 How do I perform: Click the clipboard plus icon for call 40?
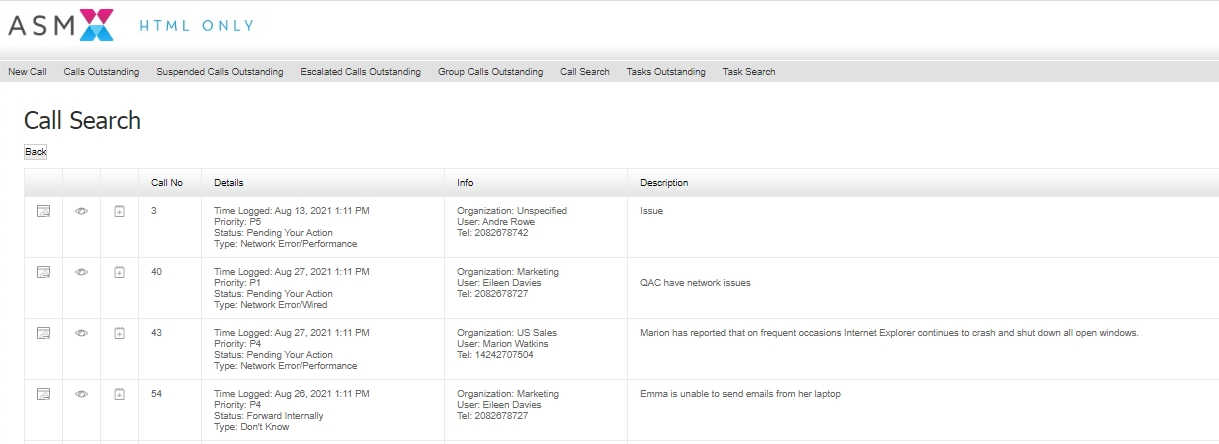tap(119, 272)
